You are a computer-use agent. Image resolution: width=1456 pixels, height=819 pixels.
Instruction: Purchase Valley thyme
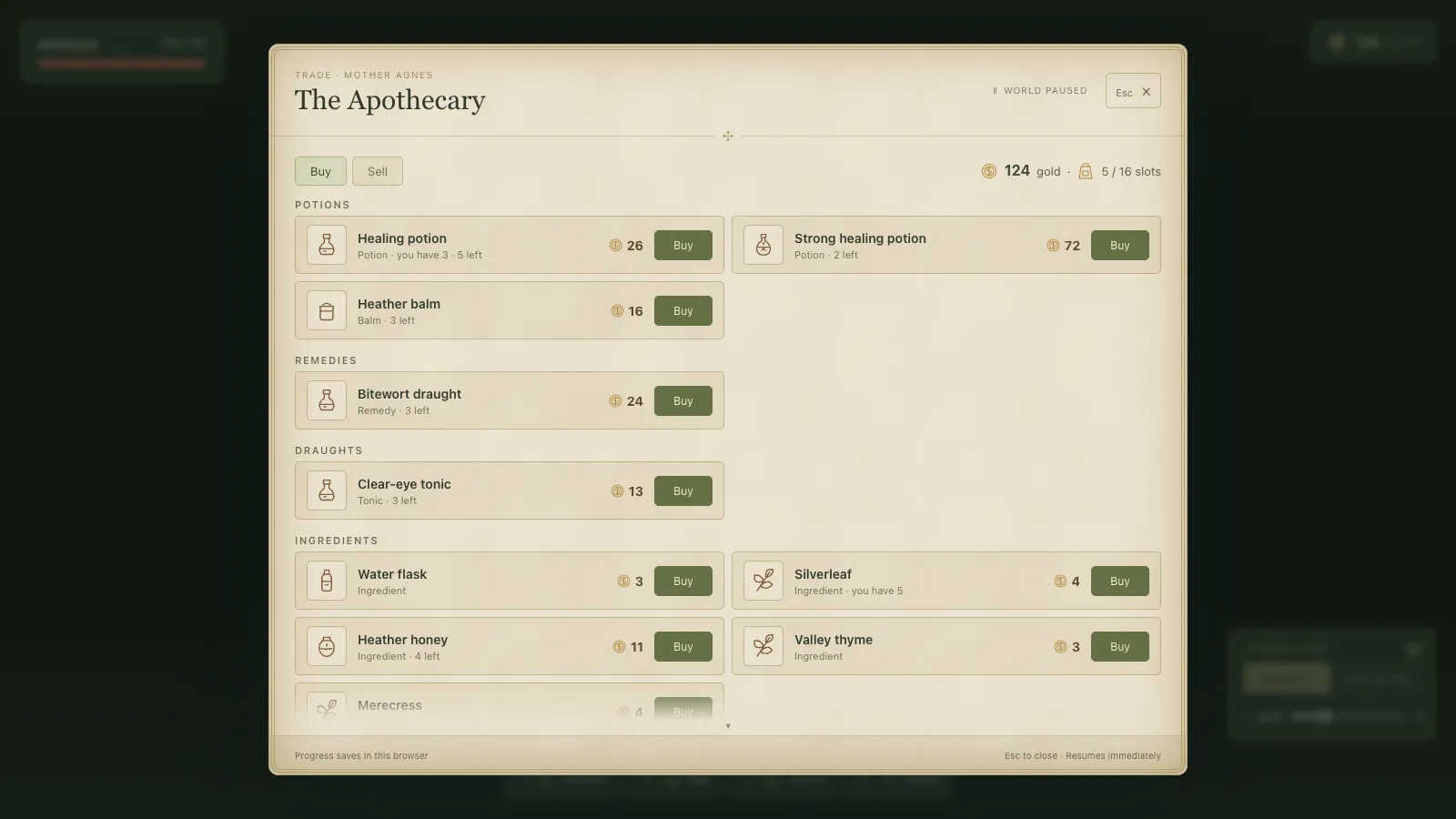(1120, 647)
